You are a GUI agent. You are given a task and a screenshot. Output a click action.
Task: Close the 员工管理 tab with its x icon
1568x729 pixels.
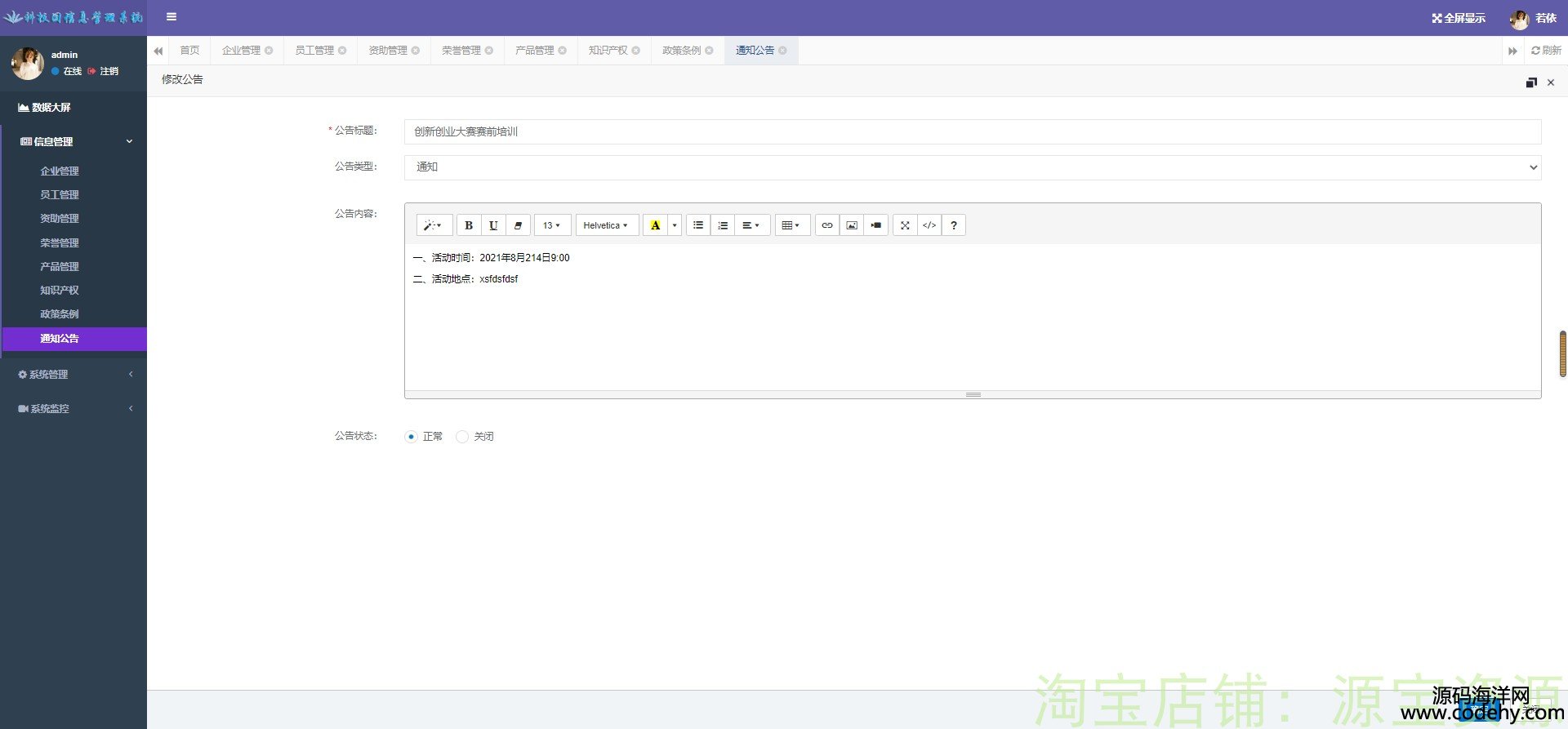click(342, 51)
